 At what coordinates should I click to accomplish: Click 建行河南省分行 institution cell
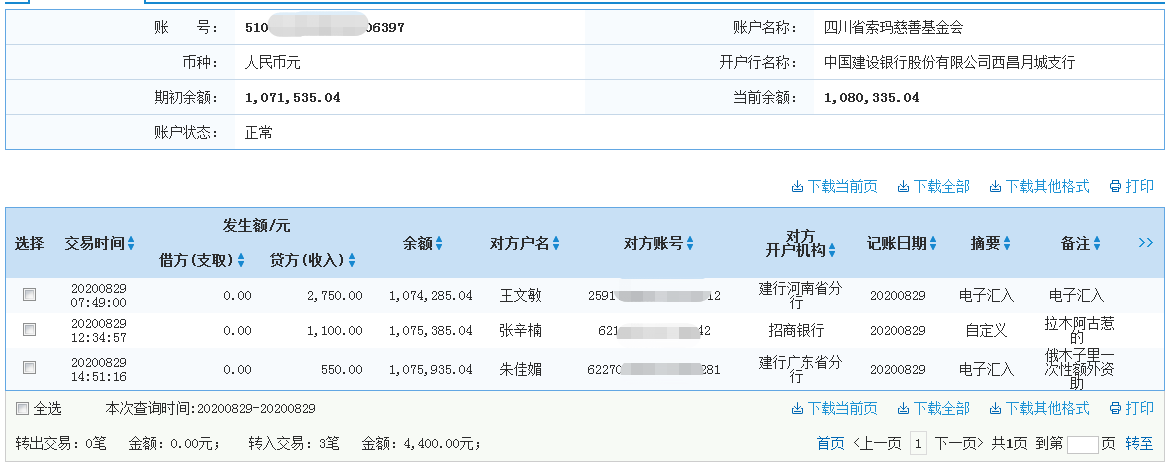[x=800, y=296]
